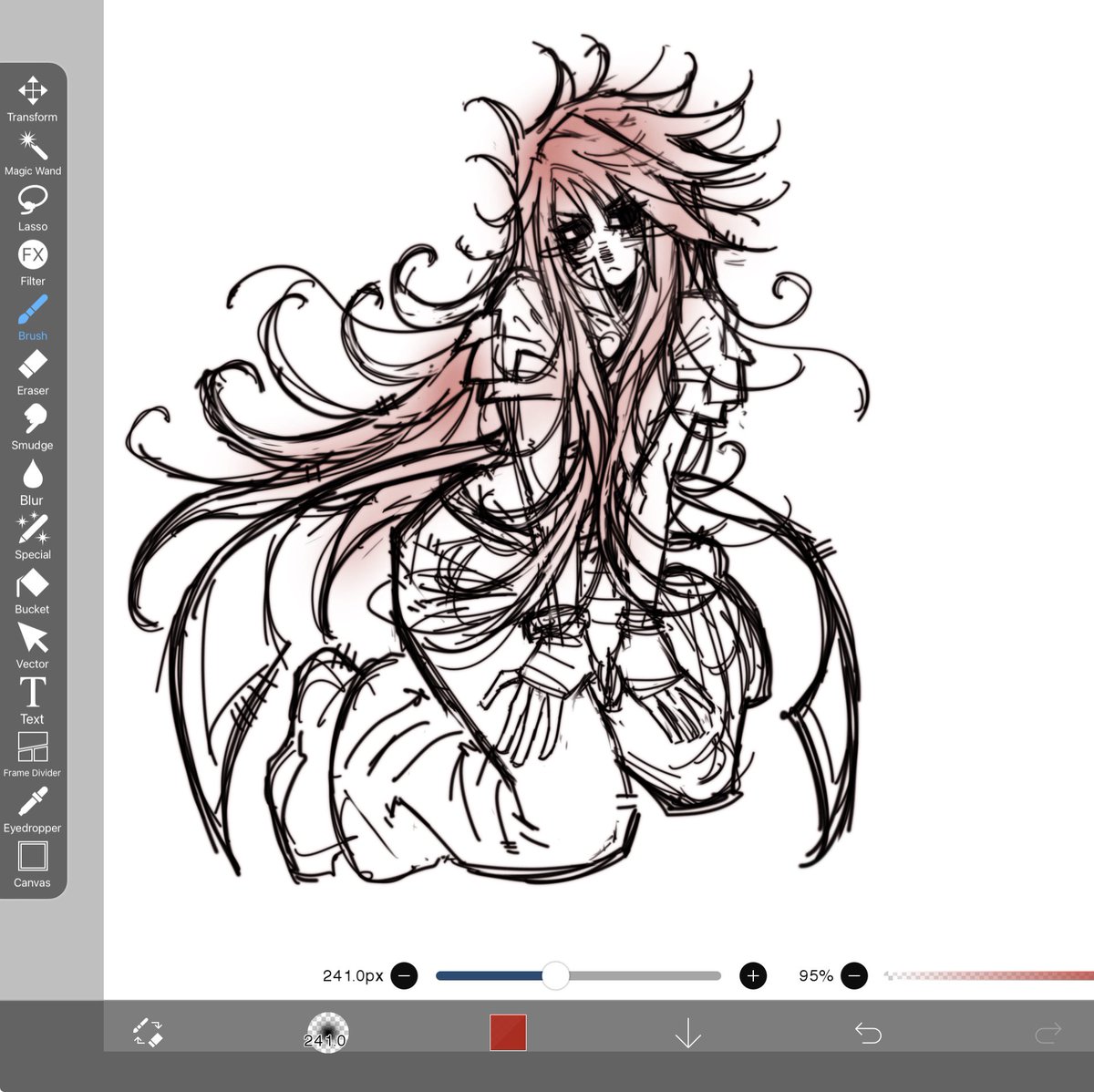
Task: Select the Transform tool
Action: click(x=33, y=98)
